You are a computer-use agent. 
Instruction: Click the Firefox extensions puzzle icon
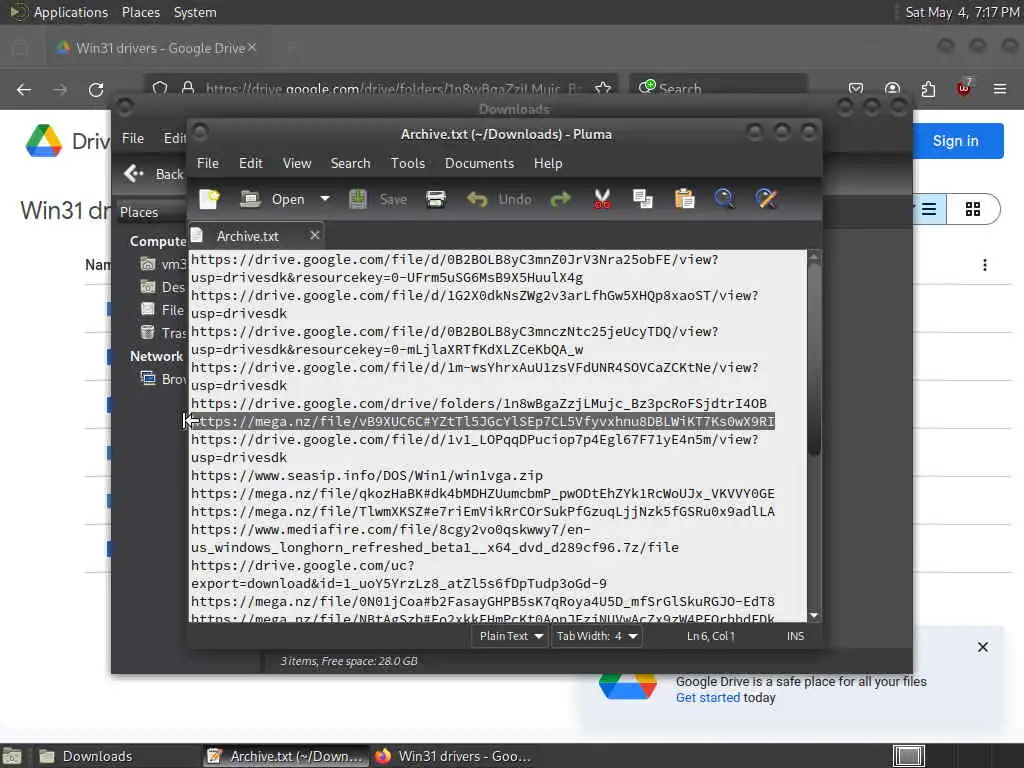[928, 89]
